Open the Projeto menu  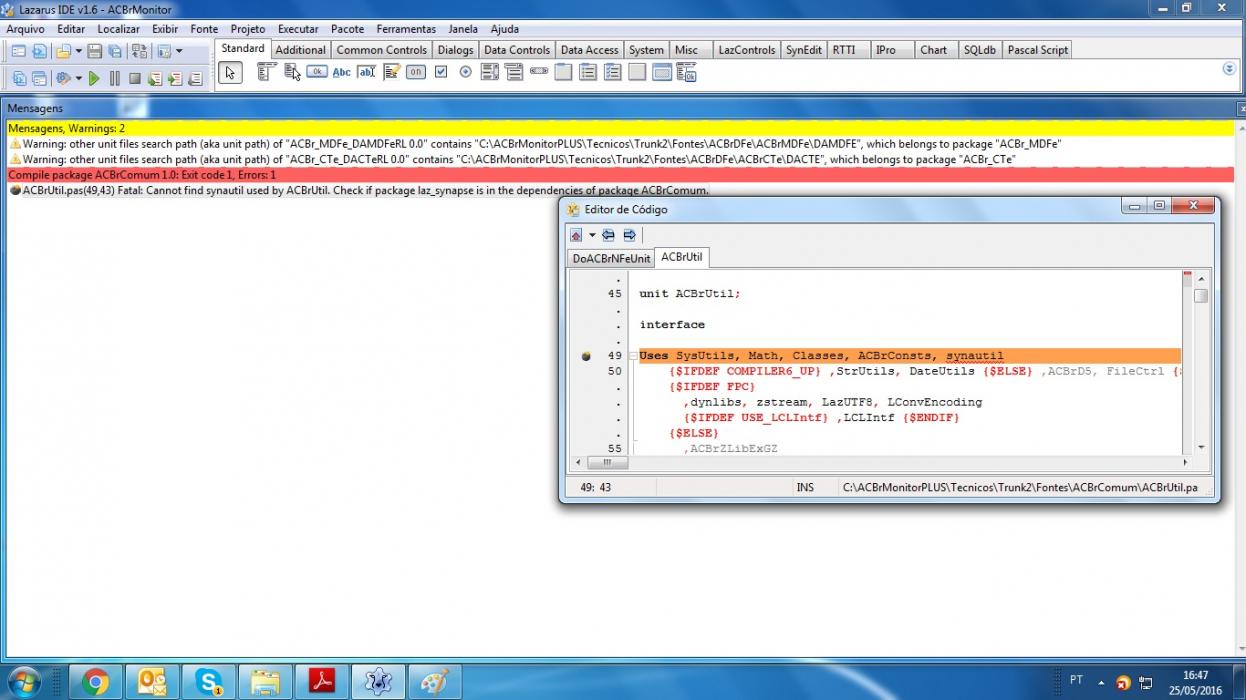pyautogui.click(x=248, y=29)
